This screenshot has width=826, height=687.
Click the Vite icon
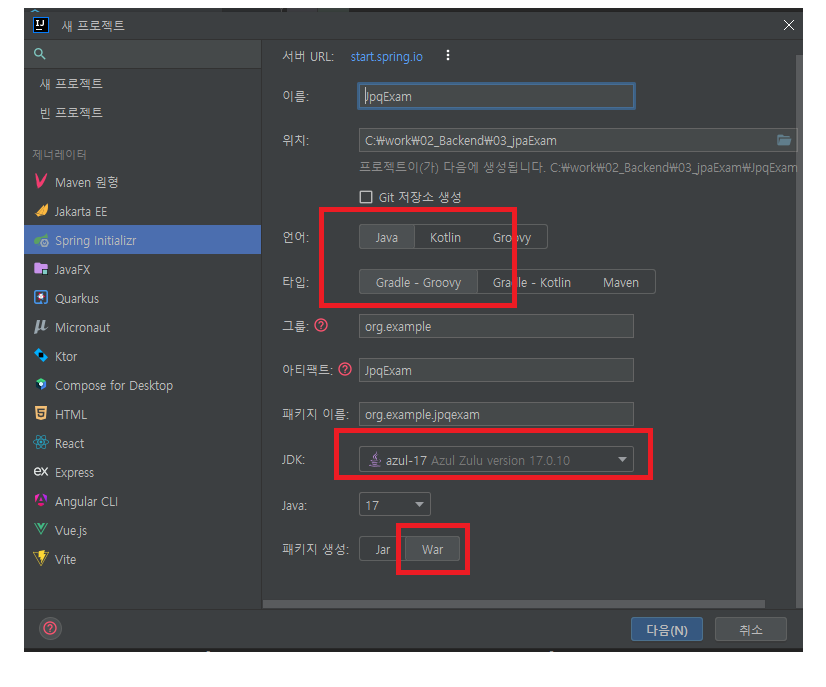[41, 558]
